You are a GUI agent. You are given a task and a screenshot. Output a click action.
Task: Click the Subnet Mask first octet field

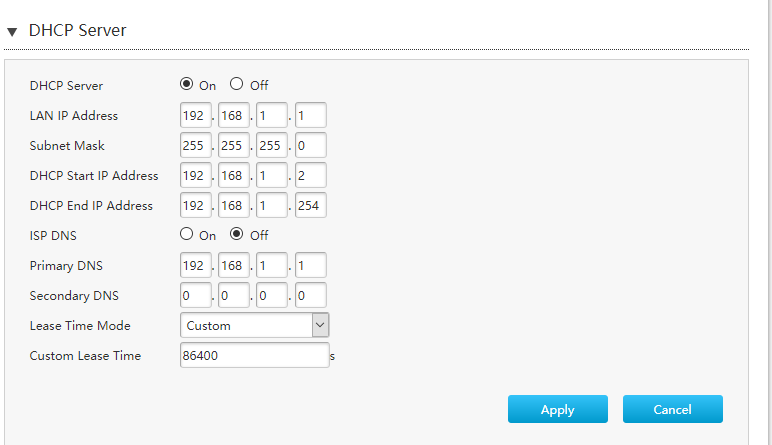(x=195, y=145)
